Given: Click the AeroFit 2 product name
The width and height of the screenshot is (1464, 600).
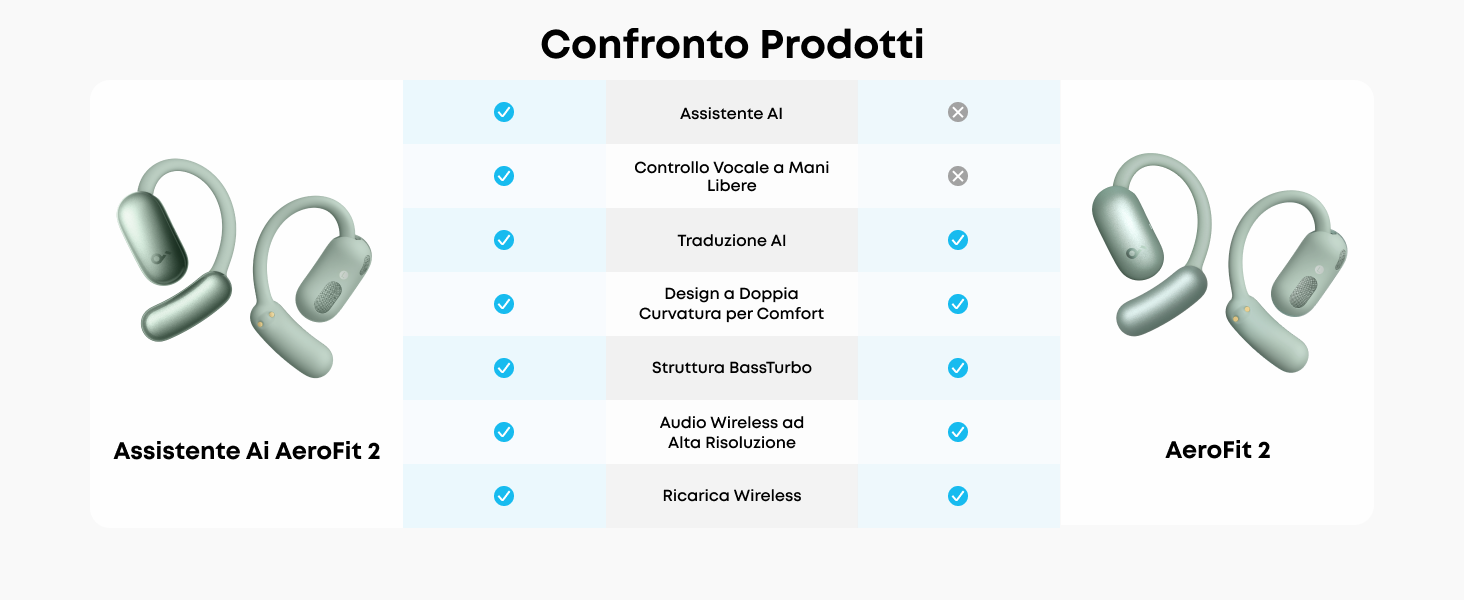Looking at the screenshot, I should [1217, 451].
